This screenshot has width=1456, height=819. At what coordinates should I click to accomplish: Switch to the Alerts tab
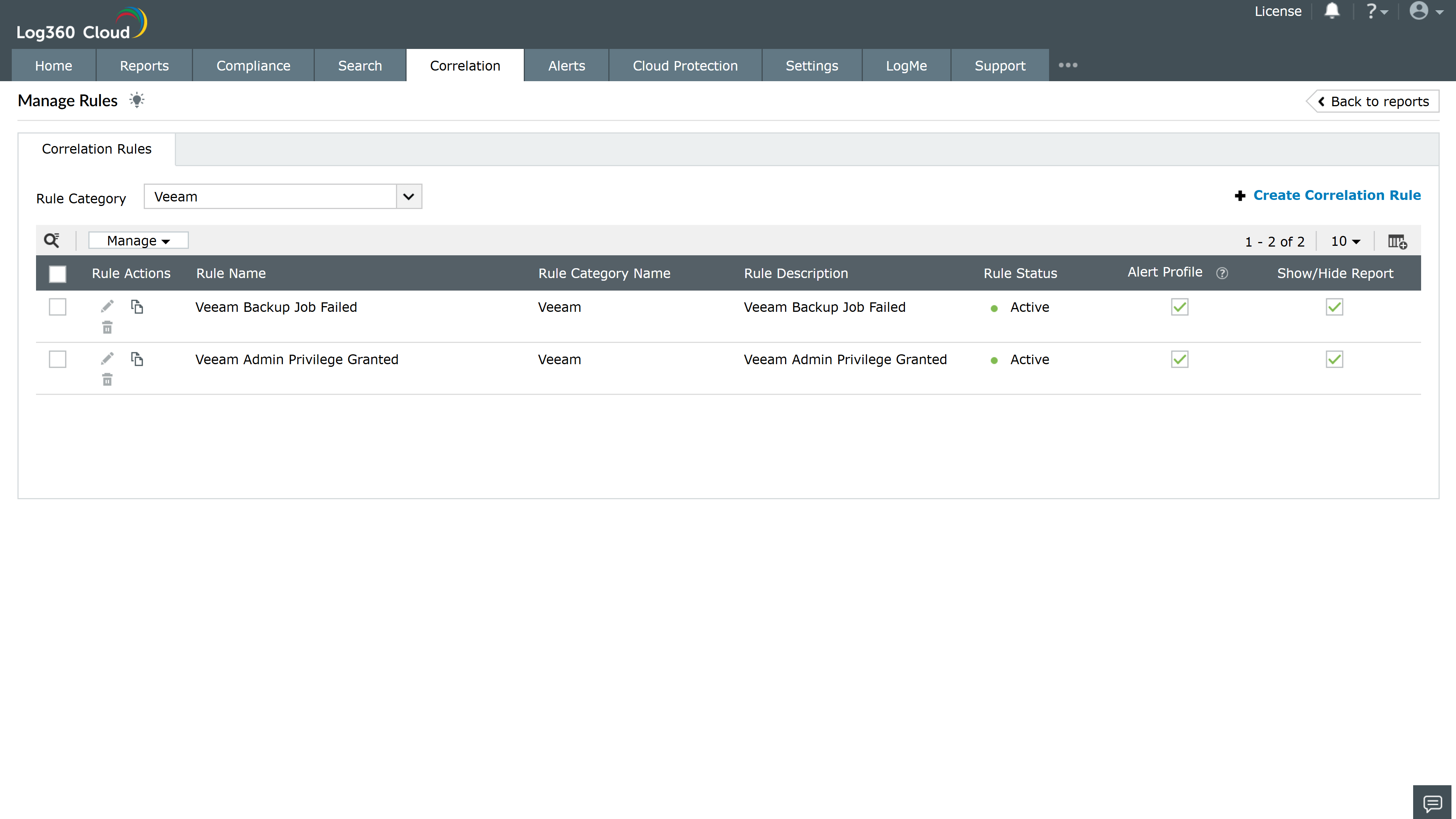(566, 65)
